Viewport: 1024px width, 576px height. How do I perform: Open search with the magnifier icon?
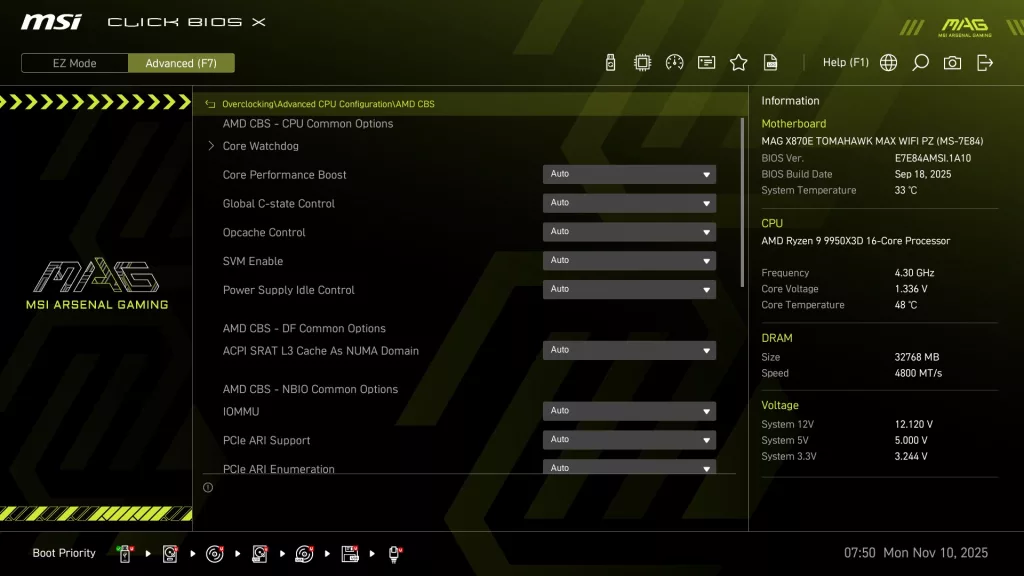coord(919,61)
